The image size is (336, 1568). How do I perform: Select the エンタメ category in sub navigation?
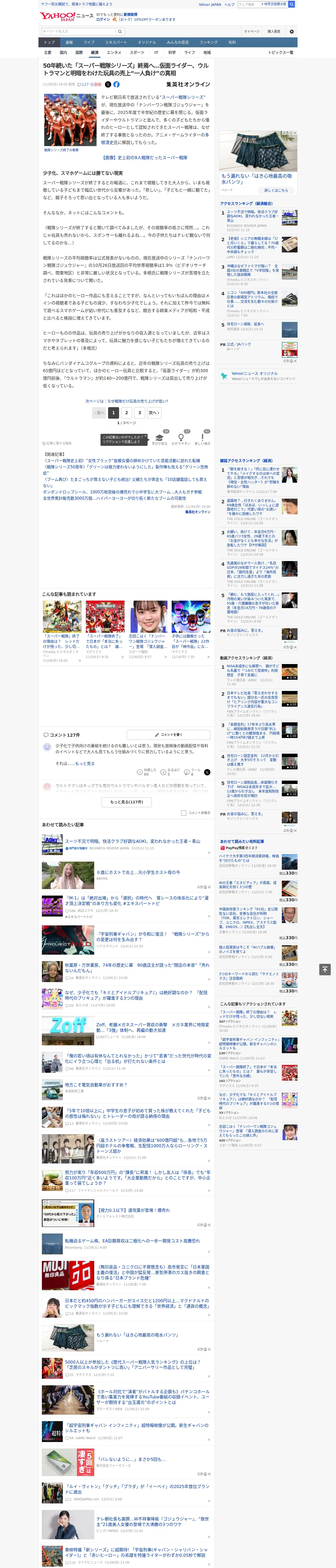pos(114,52)
